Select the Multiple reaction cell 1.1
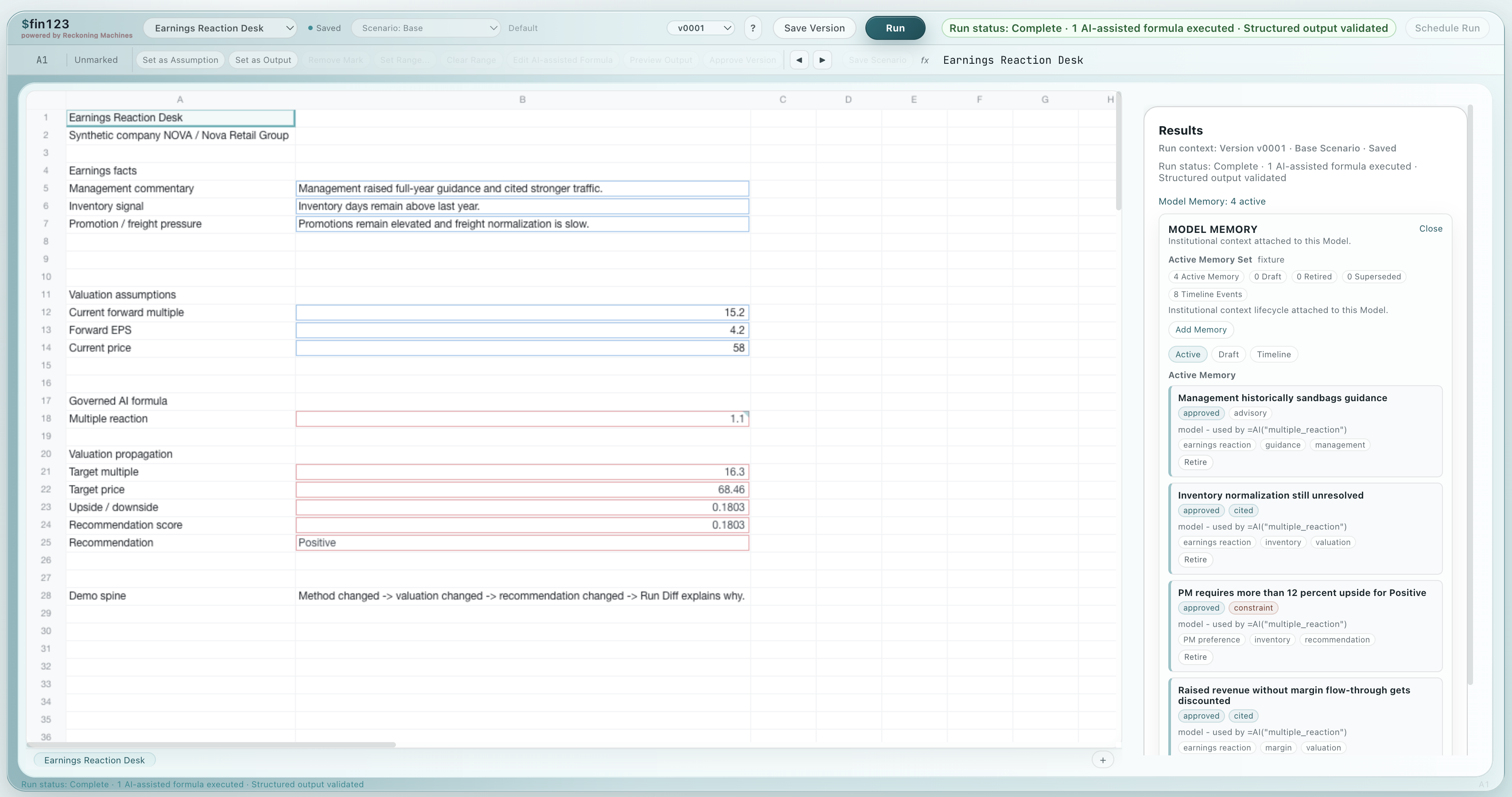1512x797 pixels. click(522, 418)
